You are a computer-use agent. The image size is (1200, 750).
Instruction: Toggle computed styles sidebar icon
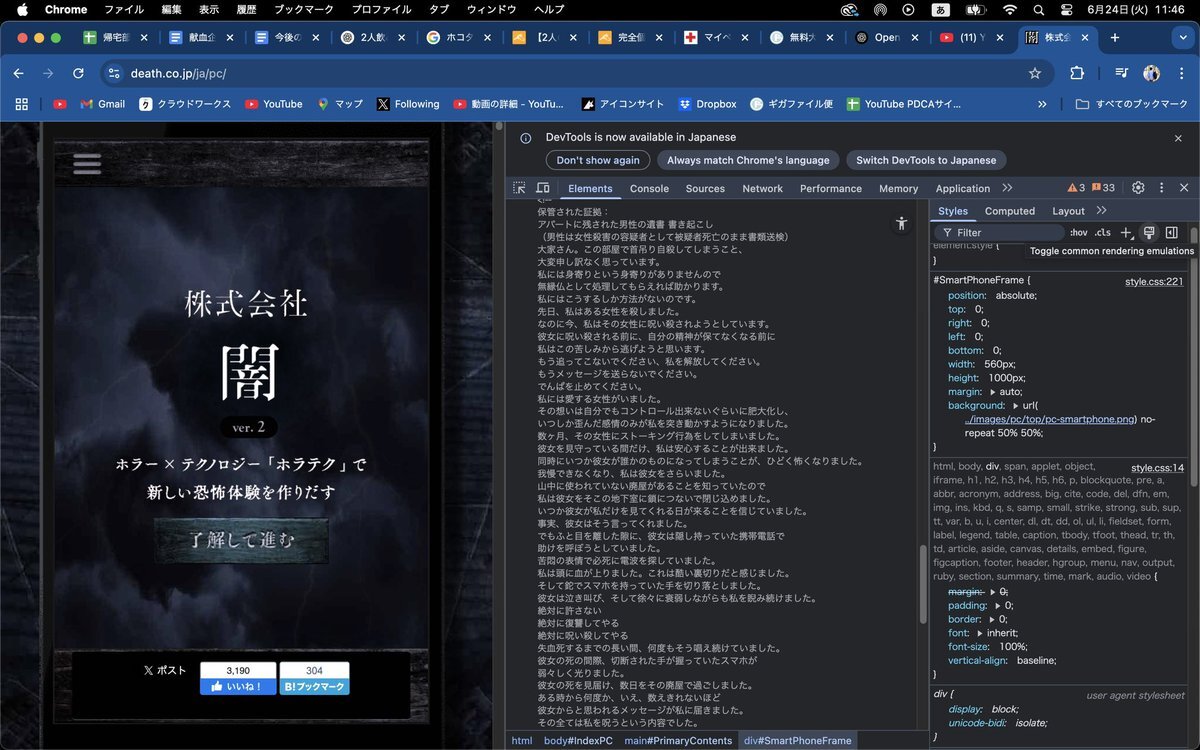(x=1171, y=232)
